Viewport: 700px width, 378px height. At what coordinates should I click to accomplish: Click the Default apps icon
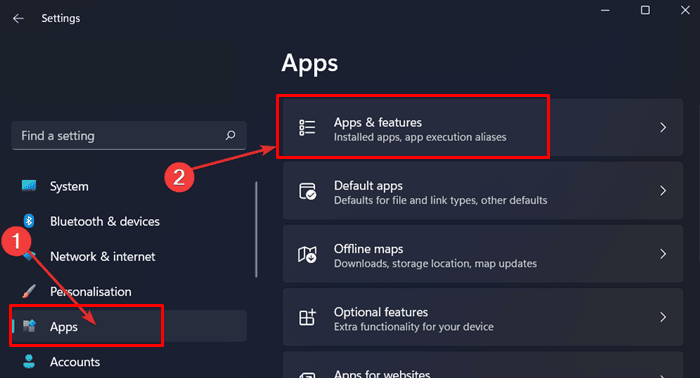[x=307, y=191]
